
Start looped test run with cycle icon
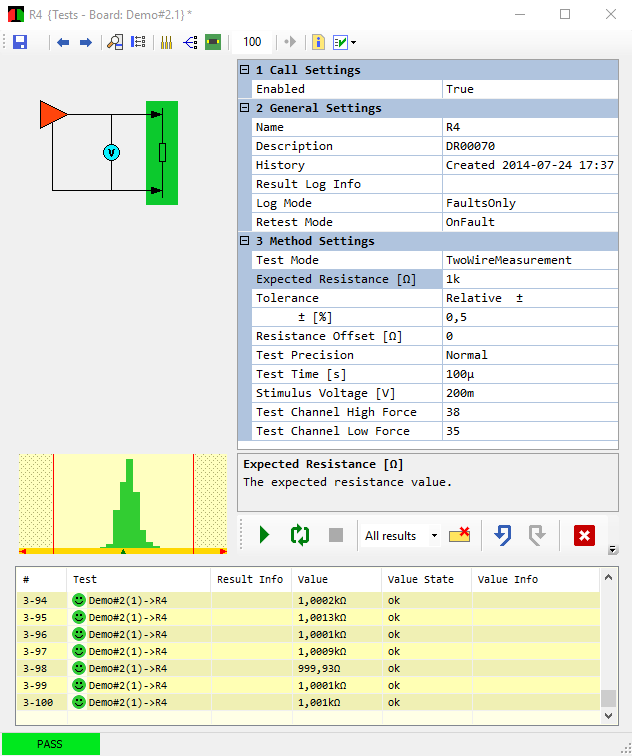tap(300, 535)
